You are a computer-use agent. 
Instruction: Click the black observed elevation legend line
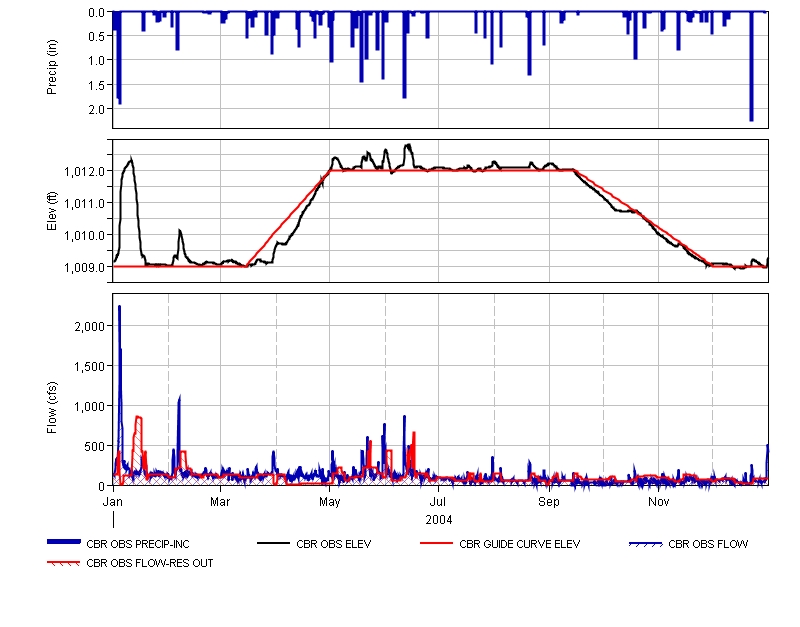coord(273,543)
